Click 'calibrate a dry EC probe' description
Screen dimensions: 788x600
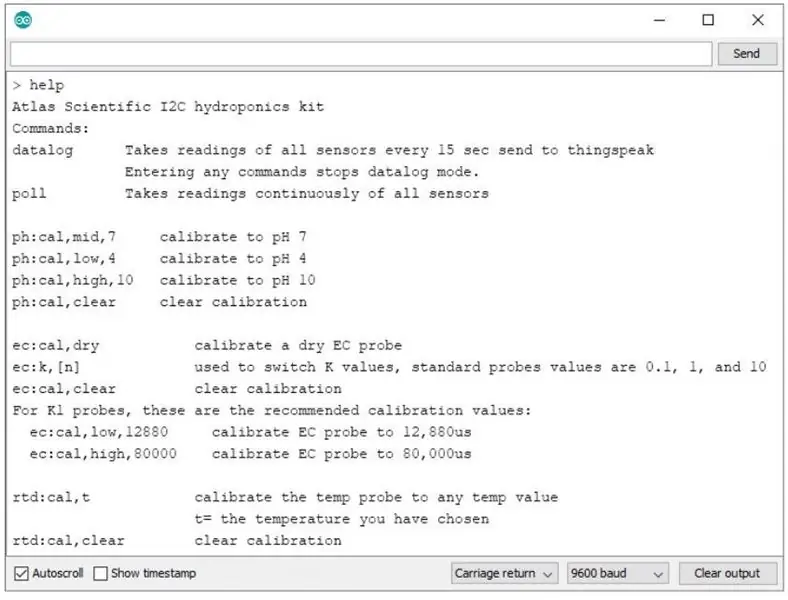click(x=299, y=346)
